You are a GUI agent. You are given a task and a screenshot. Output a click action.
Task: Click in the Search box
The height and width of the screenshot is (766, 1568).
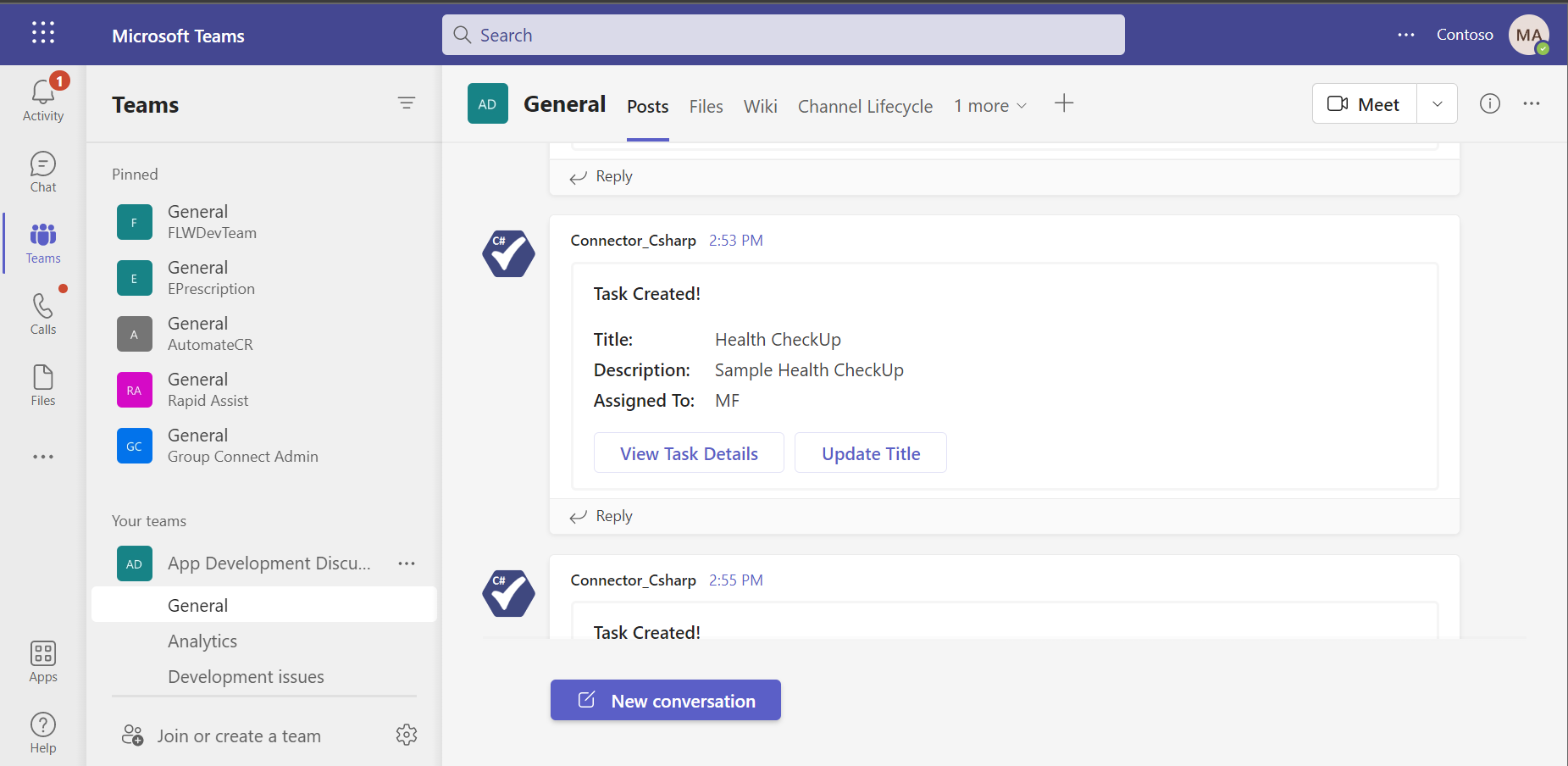coord(784,35)
